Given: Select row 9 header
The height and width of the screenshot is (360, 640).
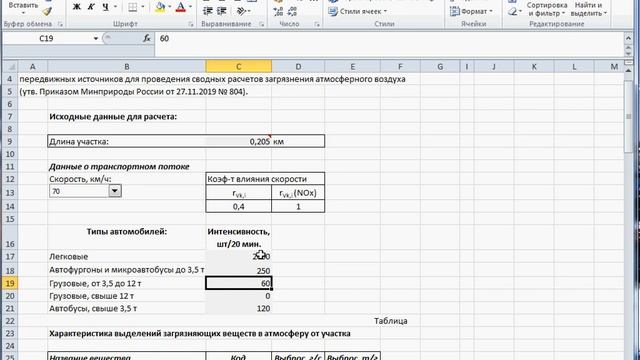Looking at the screenshot, I should (x=10, y=142).
